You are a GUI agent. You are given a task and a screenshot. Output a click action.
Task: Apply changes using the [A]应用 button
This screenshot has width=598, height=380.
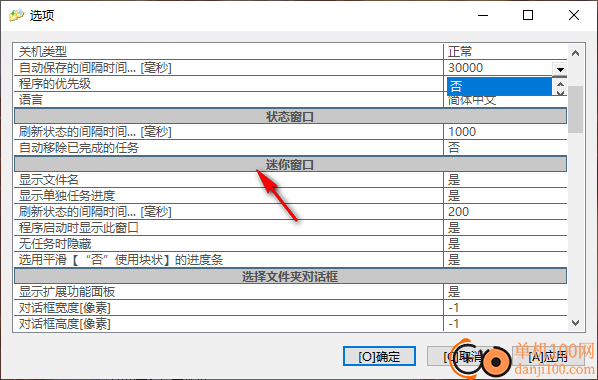point(548,356)
